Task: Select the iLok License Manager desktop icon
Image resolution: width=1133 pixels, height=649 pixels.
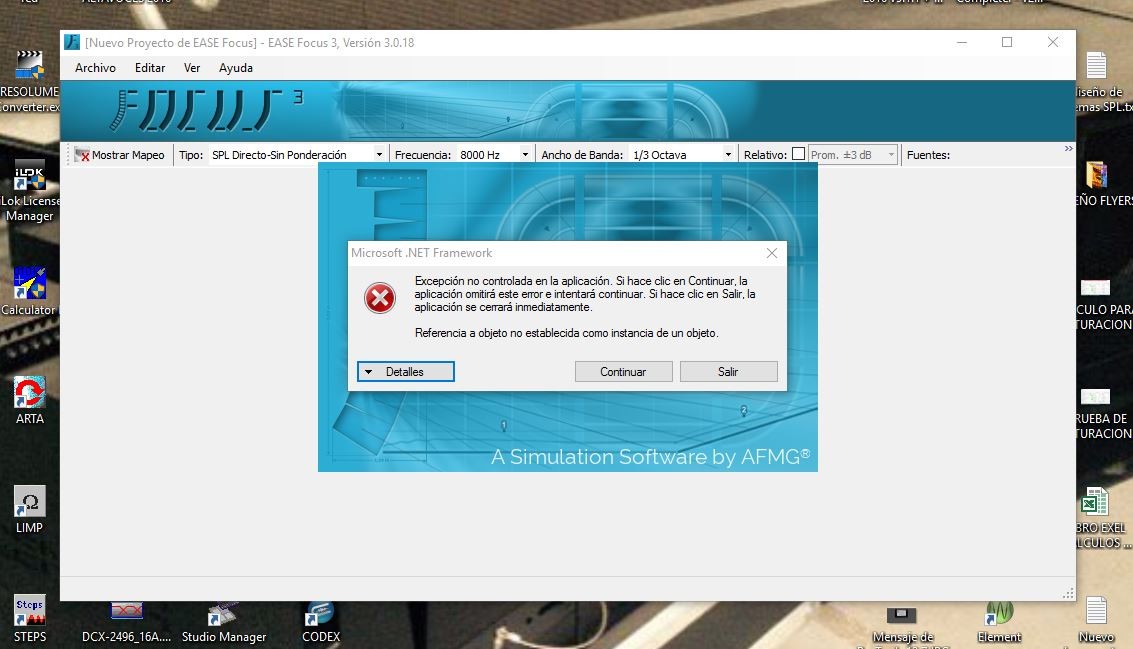Action: (30, 191)
